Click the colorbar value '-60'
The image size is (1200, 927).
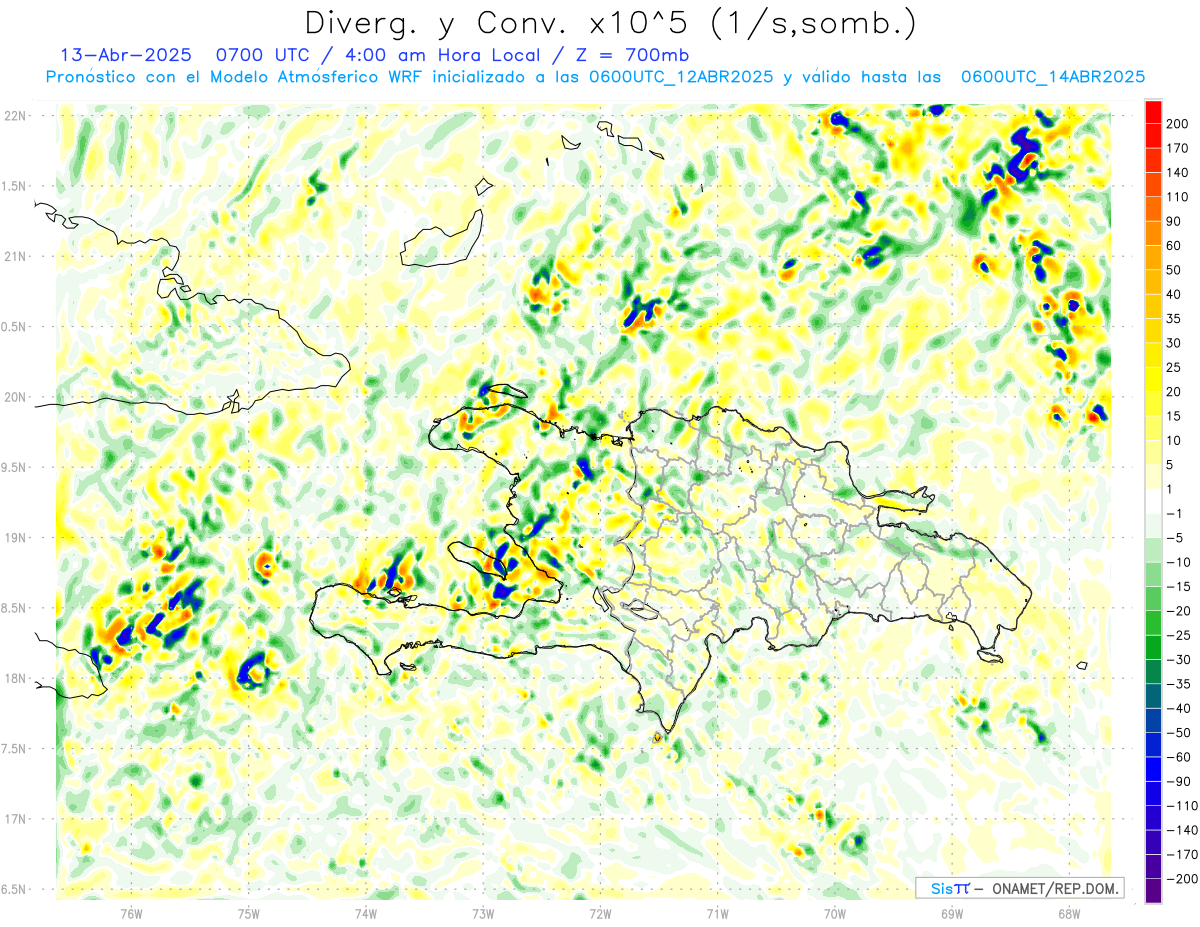point(1178,756)
